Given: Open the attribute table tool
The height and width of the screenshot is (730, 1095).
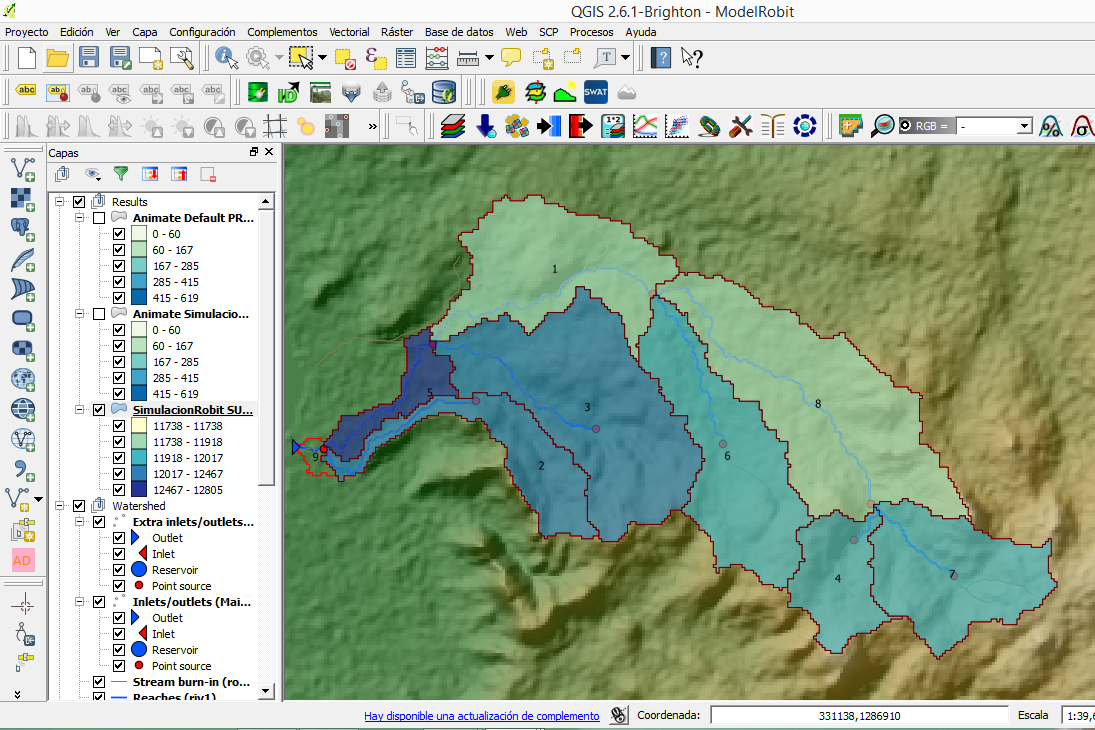Looking at the screenshot, I should (403, 57).
